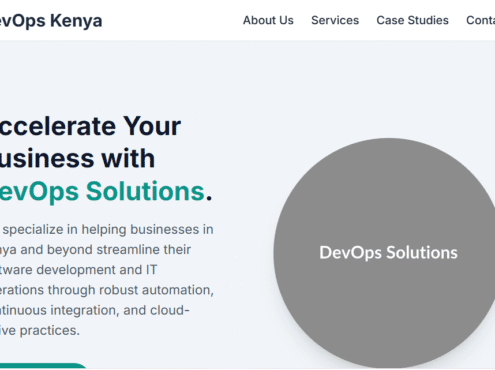Click the teal 'DevOps Solutions' heading text
This screenshot has width=495, height=370.
point(102,191)
